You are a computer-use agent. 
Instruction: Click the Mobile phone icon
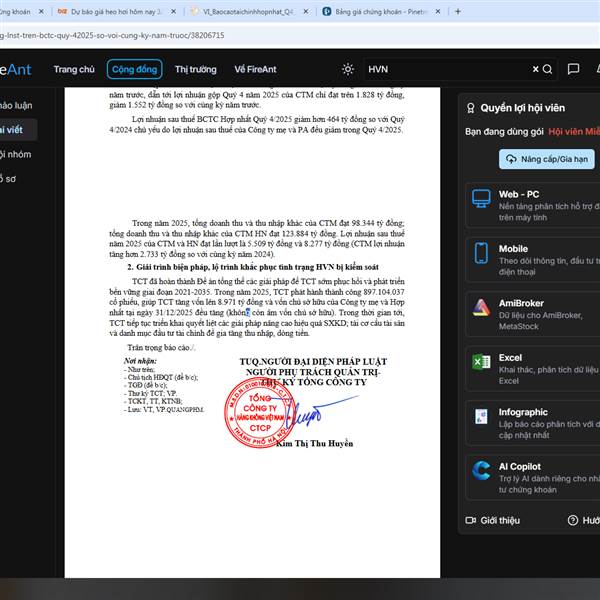[x=481, y=253]
